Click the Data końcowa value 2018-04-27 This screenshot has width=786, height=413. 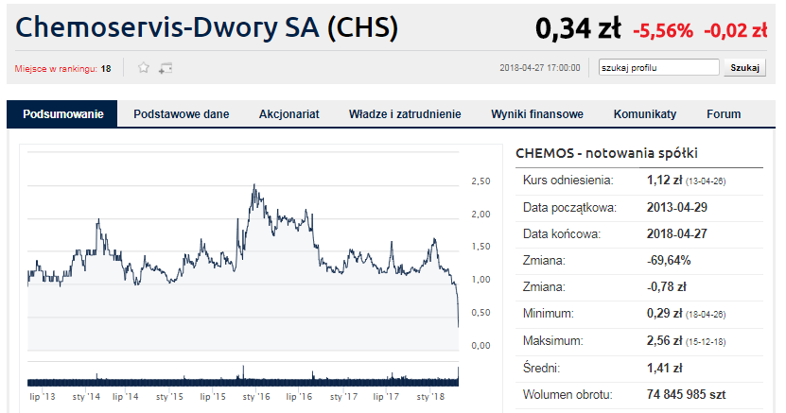[x=677, y=234]
